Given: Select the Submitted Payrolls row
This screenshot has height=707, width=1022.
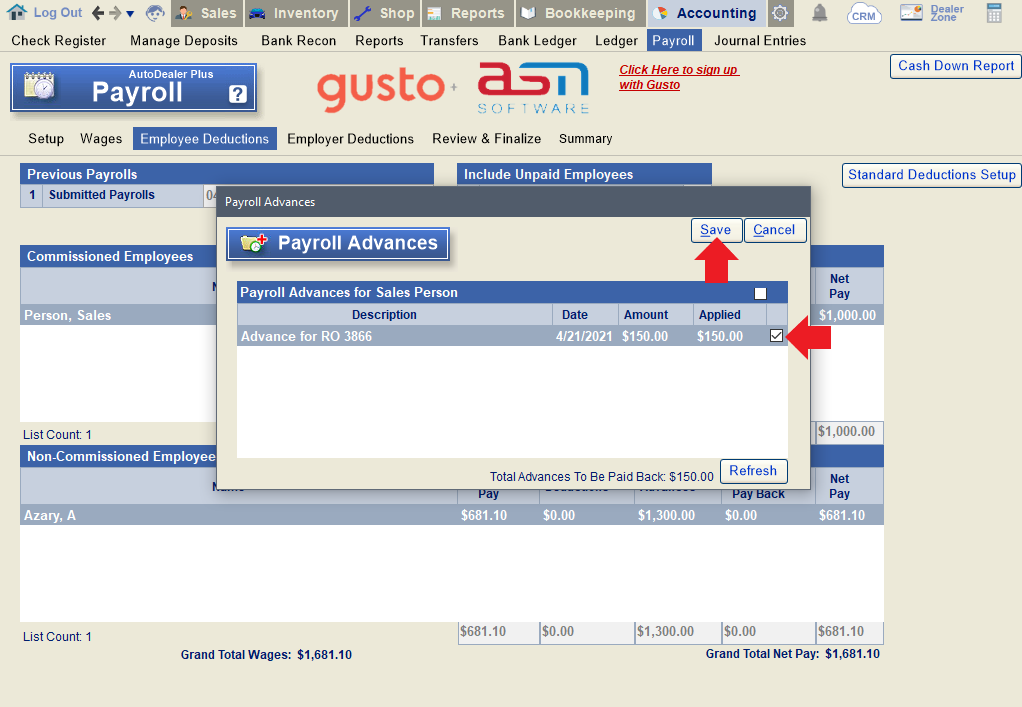Looking at the screenshot, I should (x=117, y=195).
